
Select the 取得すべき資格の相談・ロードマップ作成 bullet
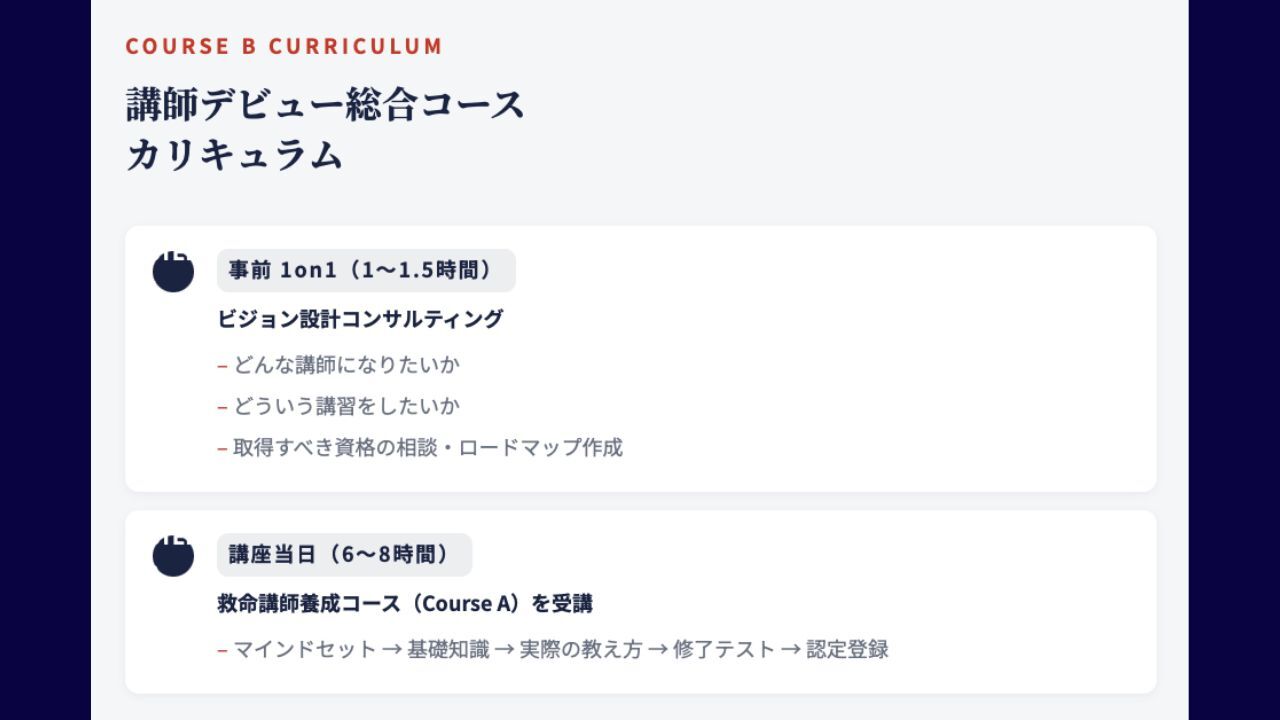click(x=427, y=447)
